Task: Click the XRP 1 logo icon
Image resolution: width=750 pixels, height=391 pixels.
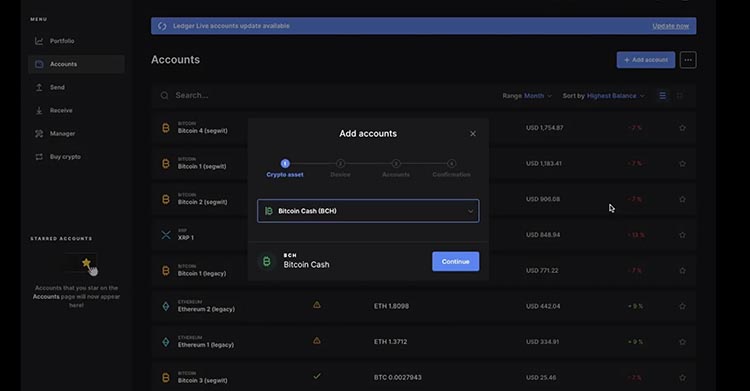Action: tap(166, 235)
